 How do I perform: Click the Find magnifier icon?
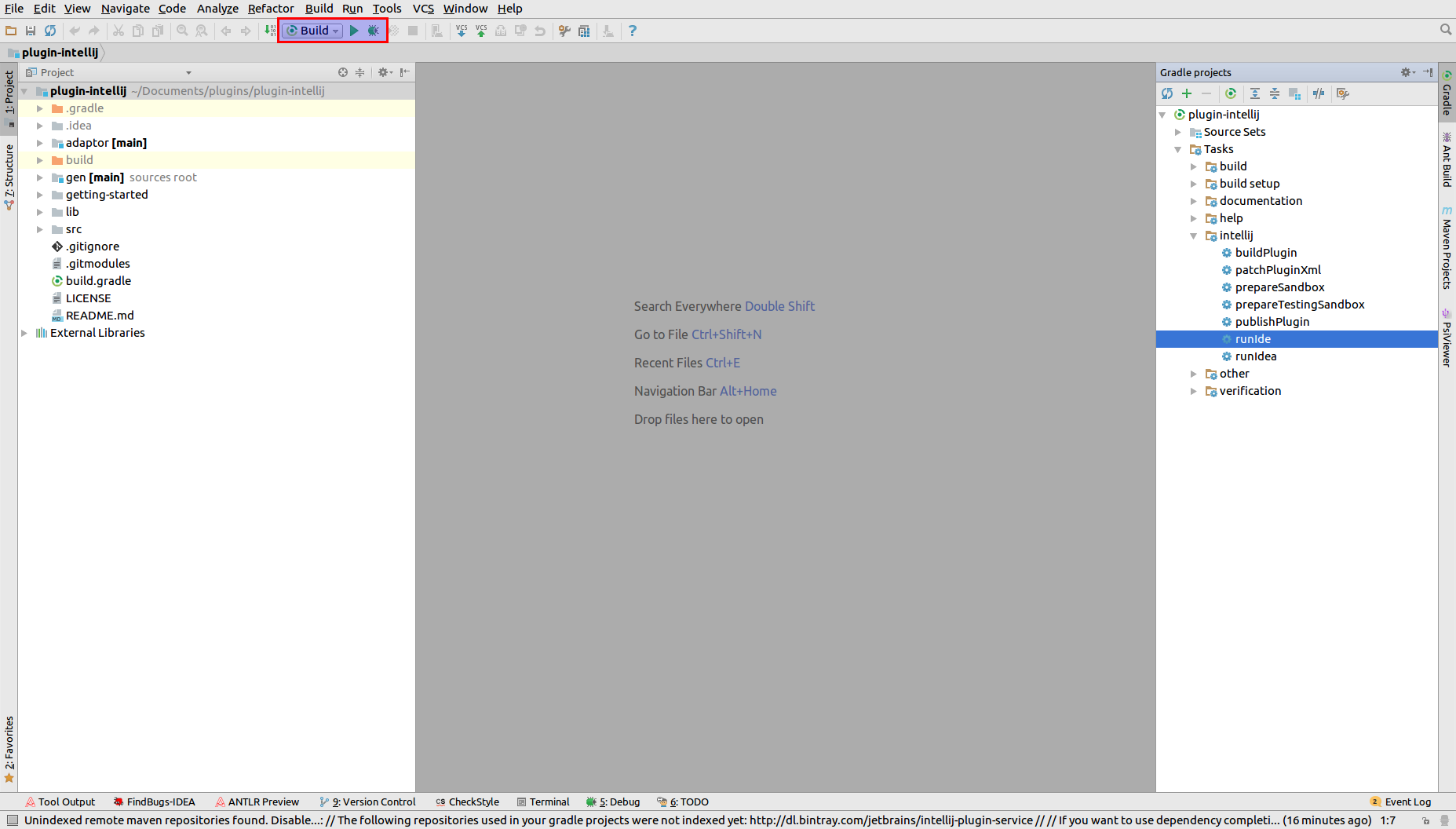[x=182, y=31]
